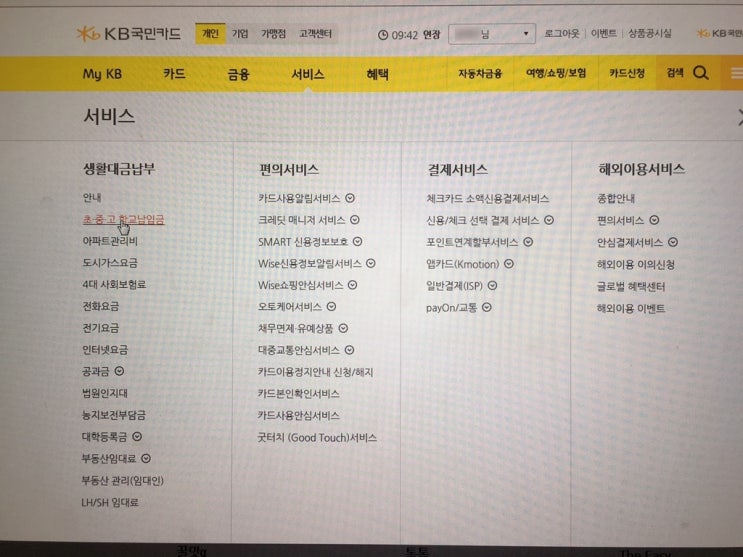Expand arrow beside 대중교통안심서비스

click(349, 350)
